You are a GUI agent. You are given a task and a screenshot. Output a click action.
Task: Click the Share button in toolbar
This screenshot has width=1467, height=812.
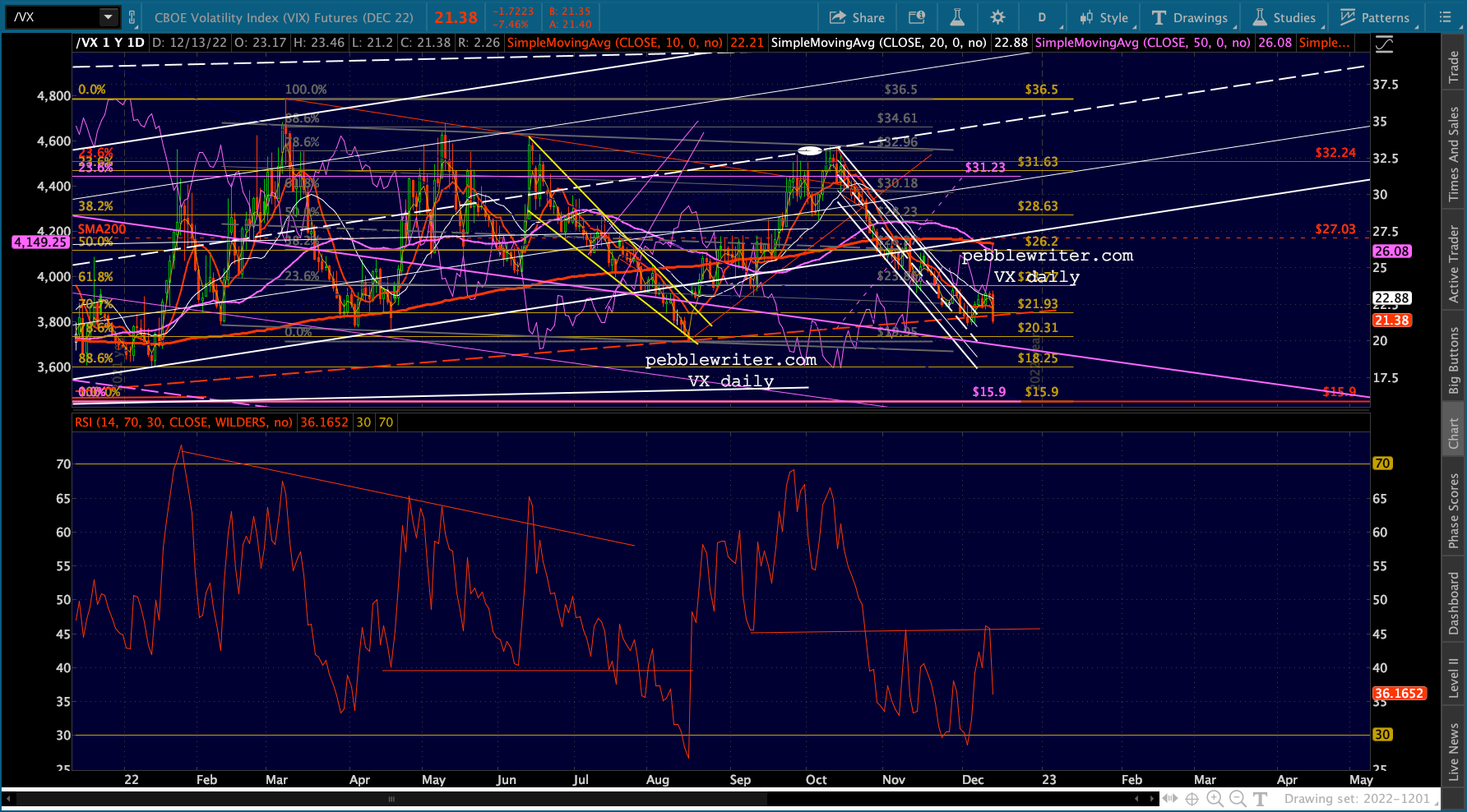coord(857,17)
